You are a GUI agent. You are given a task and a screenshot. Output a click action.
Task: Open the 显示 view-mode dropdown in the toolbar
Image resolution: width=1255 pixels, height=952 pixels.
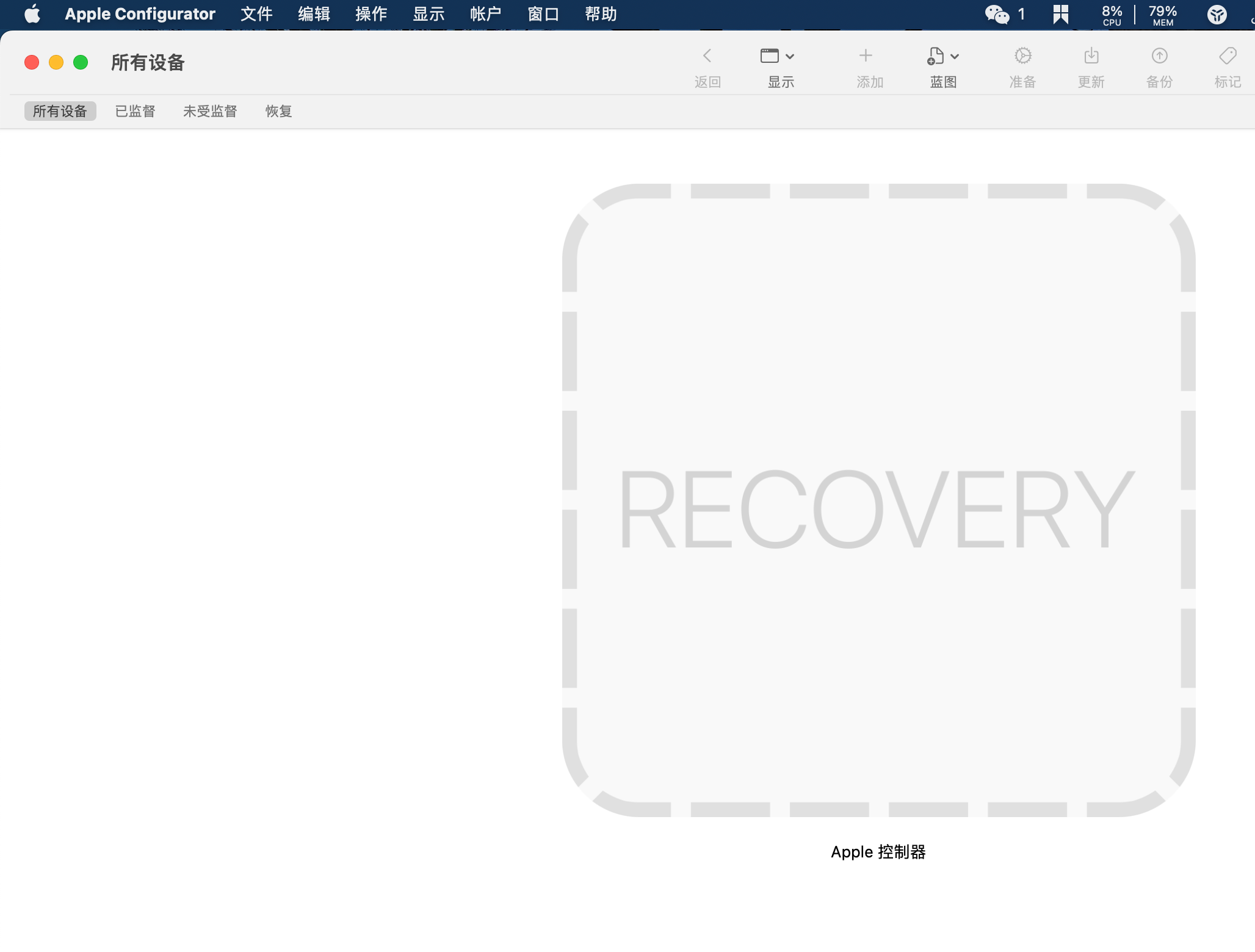pyautogui.click(x=777, y=56)
